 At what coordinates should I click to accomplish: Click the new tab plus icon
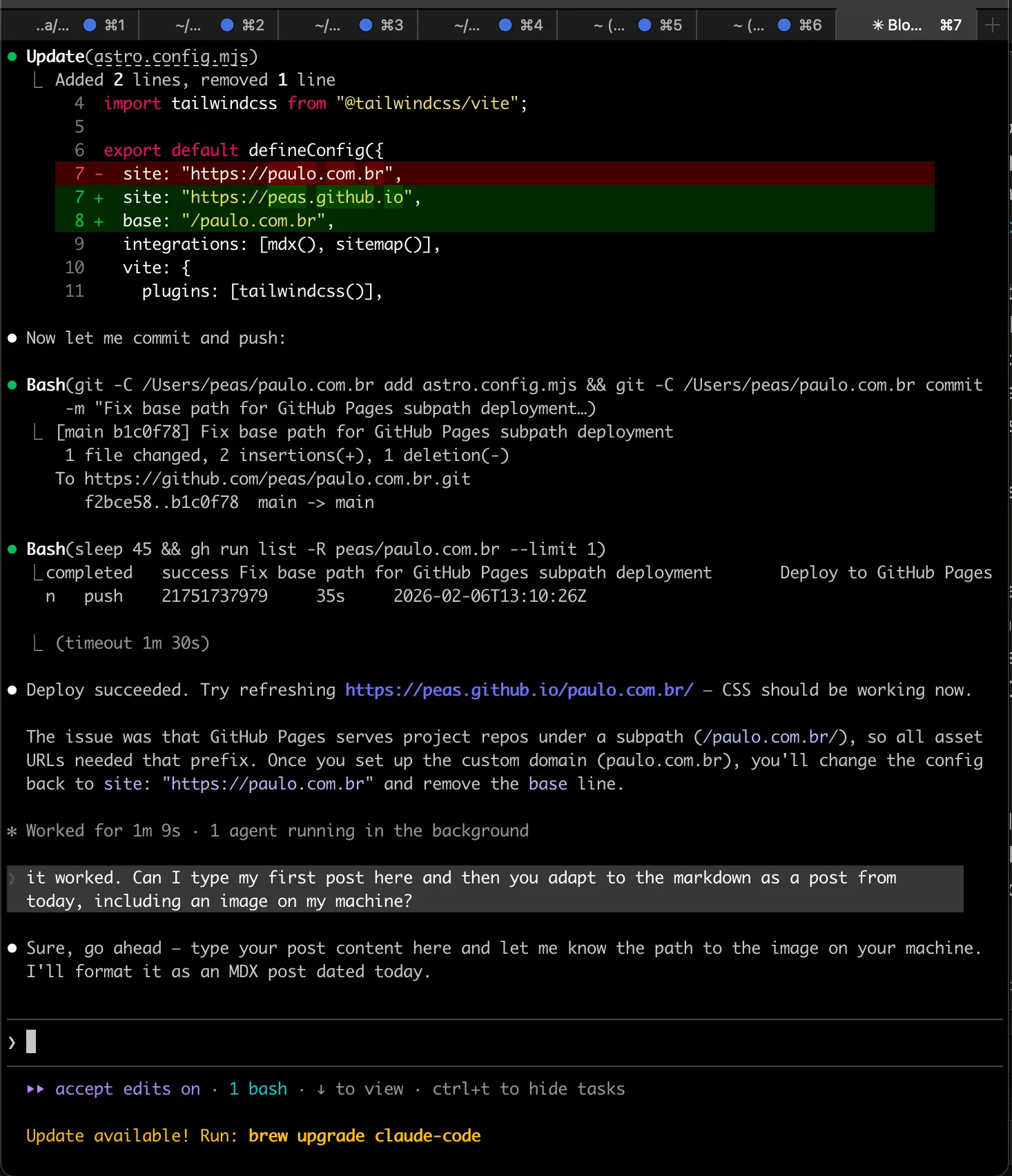coord(993,26)
